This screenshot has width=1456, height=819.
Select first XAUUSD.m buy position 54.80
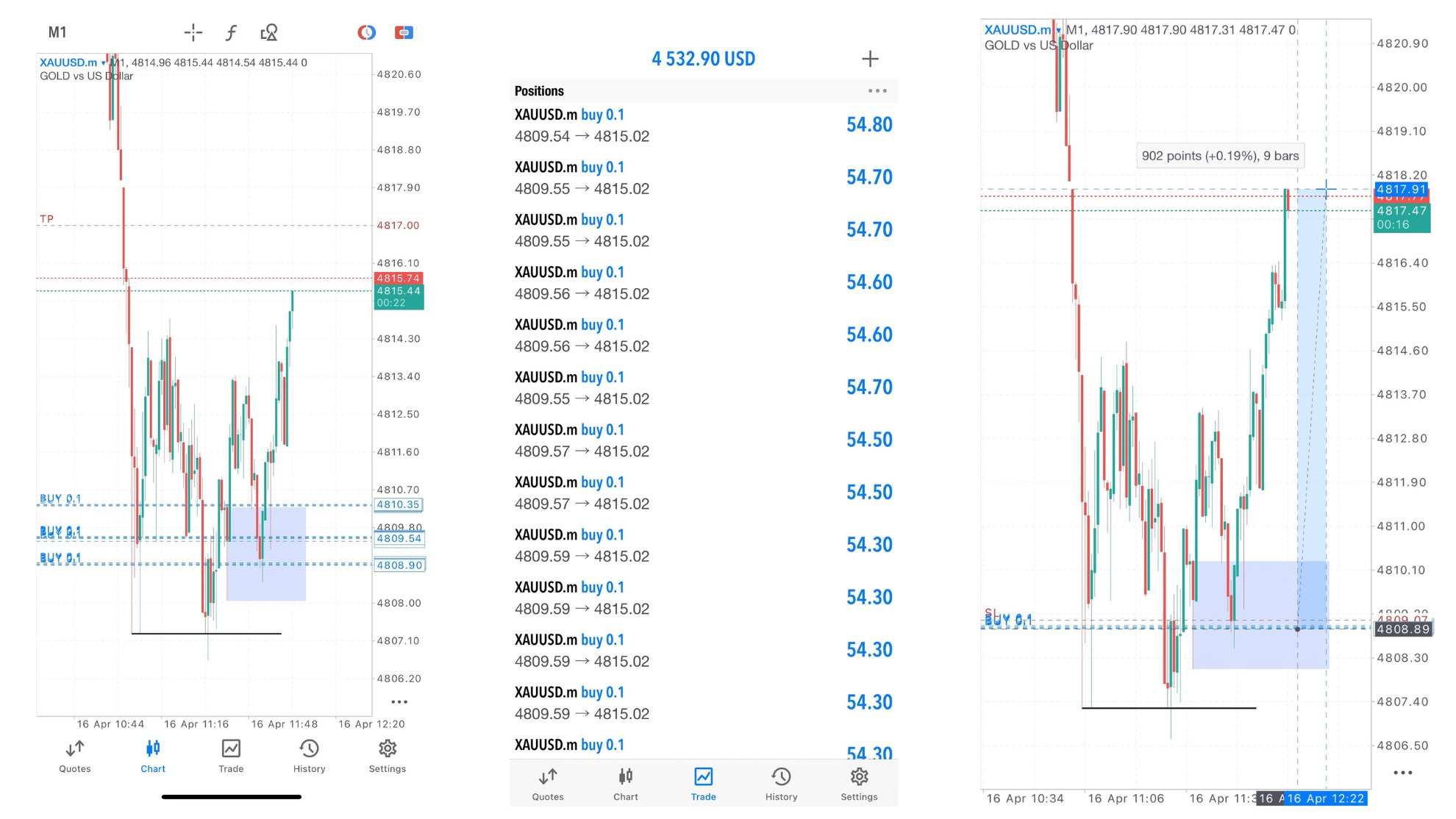tap(704, 126)
